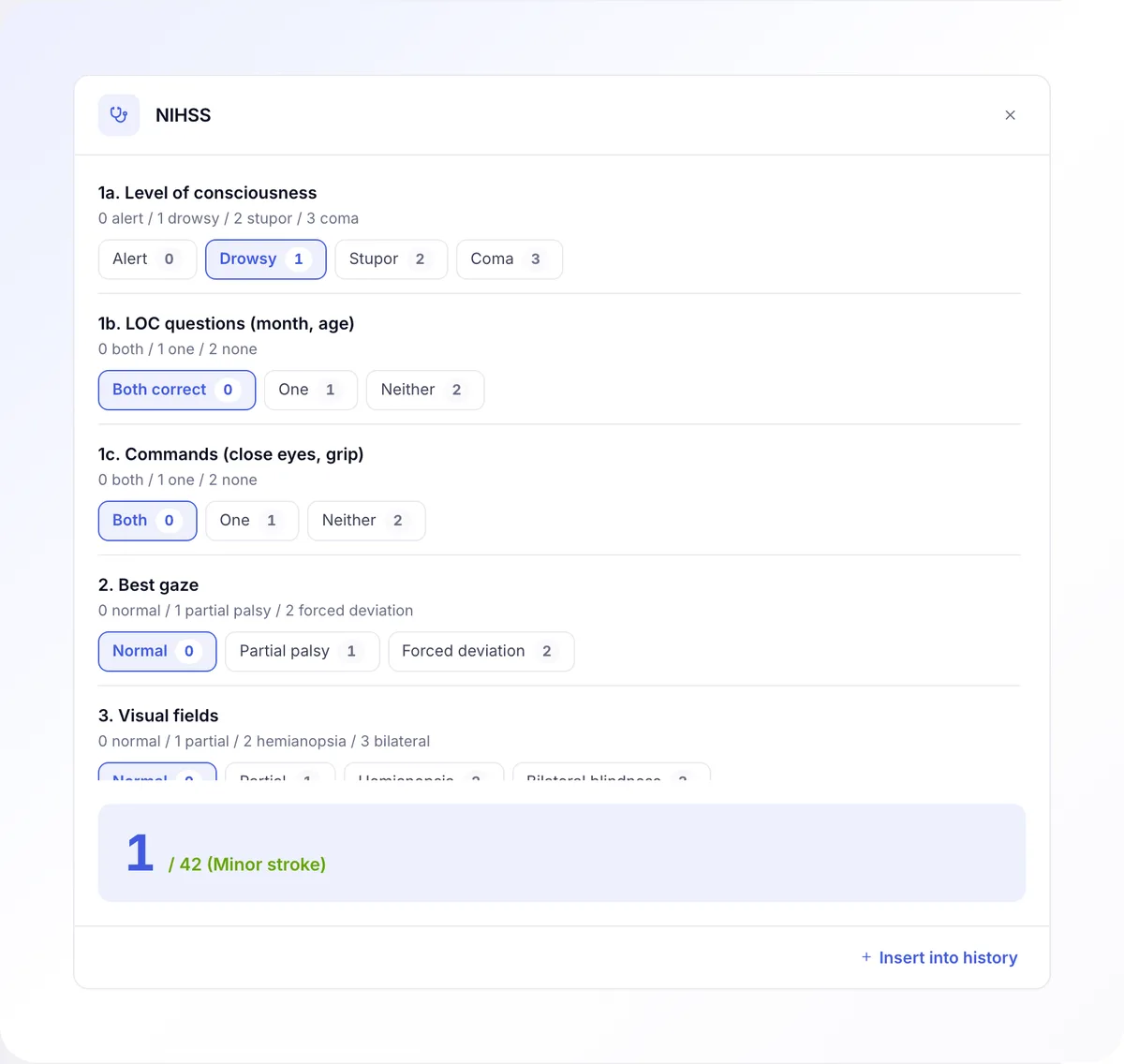Viewport: 1124px width, 1064px height.
Task: Select Both 0 under Commands
Action: point(147,521)
